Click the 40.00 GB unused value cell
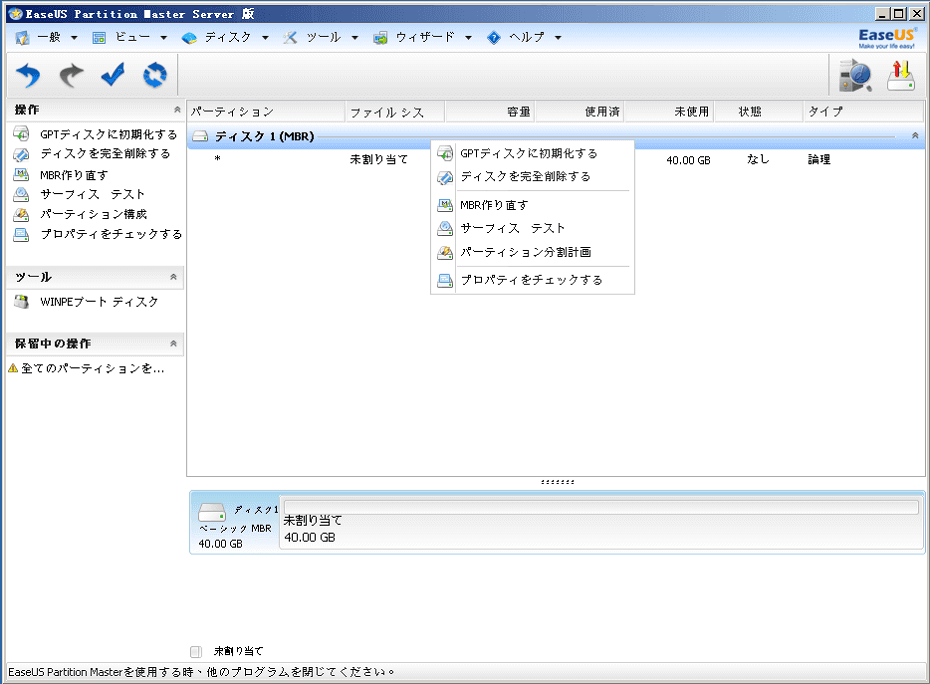Image resolution: width=930 pixels, height=684 pixels. coord(688,160)
